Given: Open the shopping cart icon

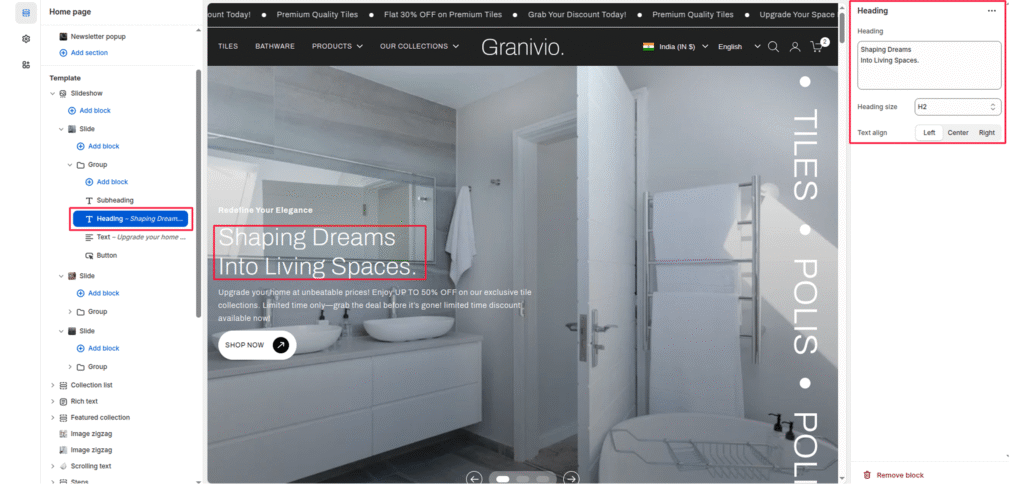Looking at the screenshot, I should pos(818,47).
